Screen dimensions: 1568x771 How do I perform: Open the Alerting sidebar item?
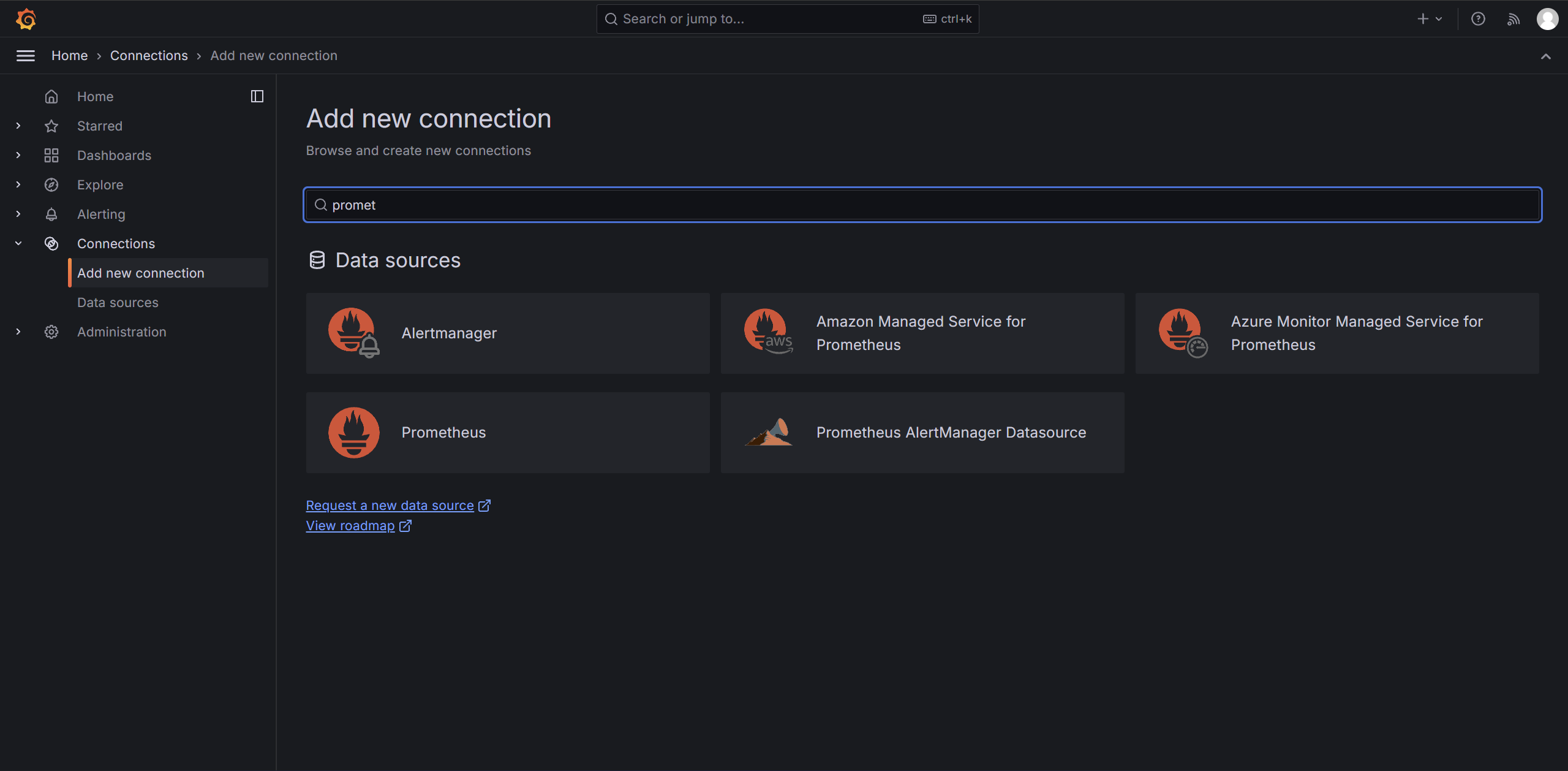[101, 214]
